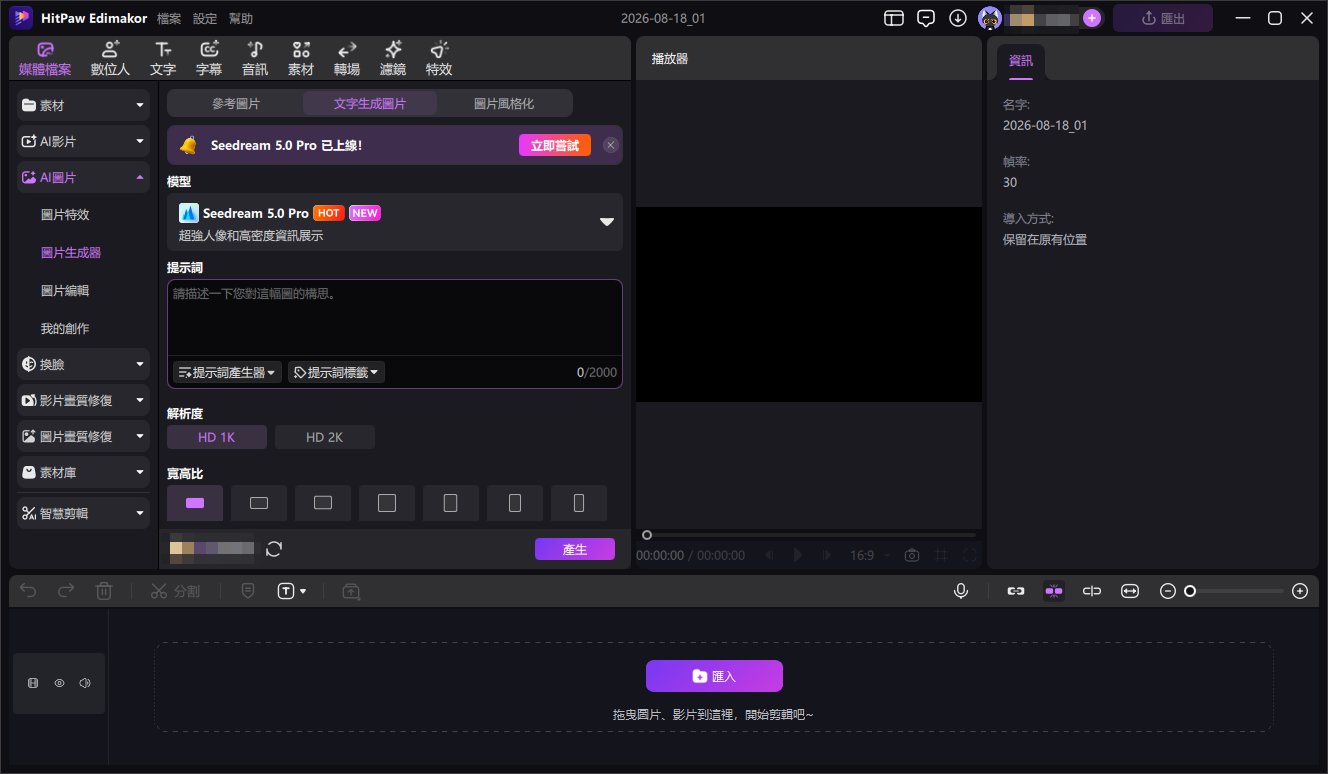Viewport: 1328px width, 774px height.
Task: Switch to the 圖片風格化 tab
Action: point(504,103)
